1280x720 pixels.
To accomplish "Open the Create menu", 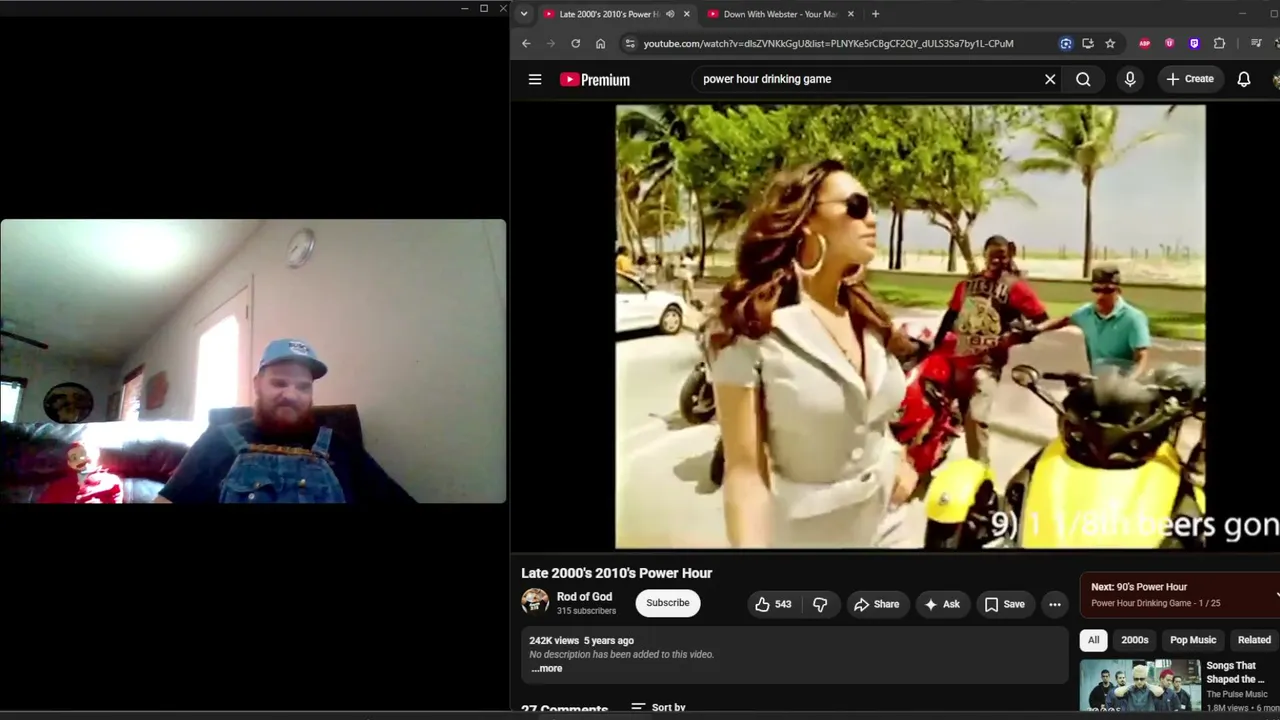I will click(1190, 79).
